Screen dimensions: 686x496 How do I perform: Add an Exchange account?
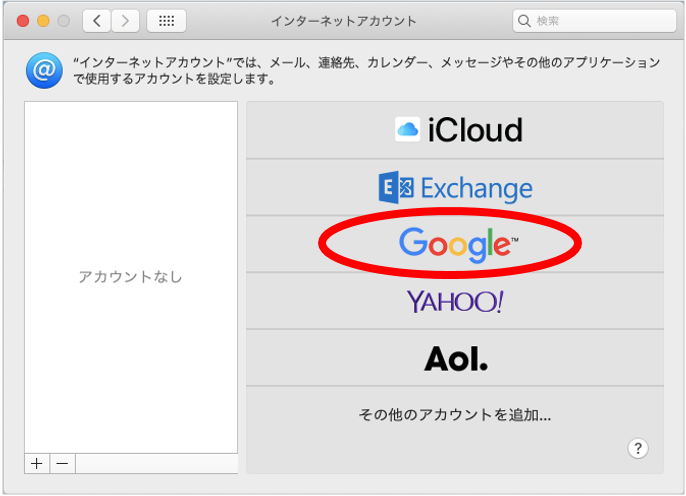(455, 187)
